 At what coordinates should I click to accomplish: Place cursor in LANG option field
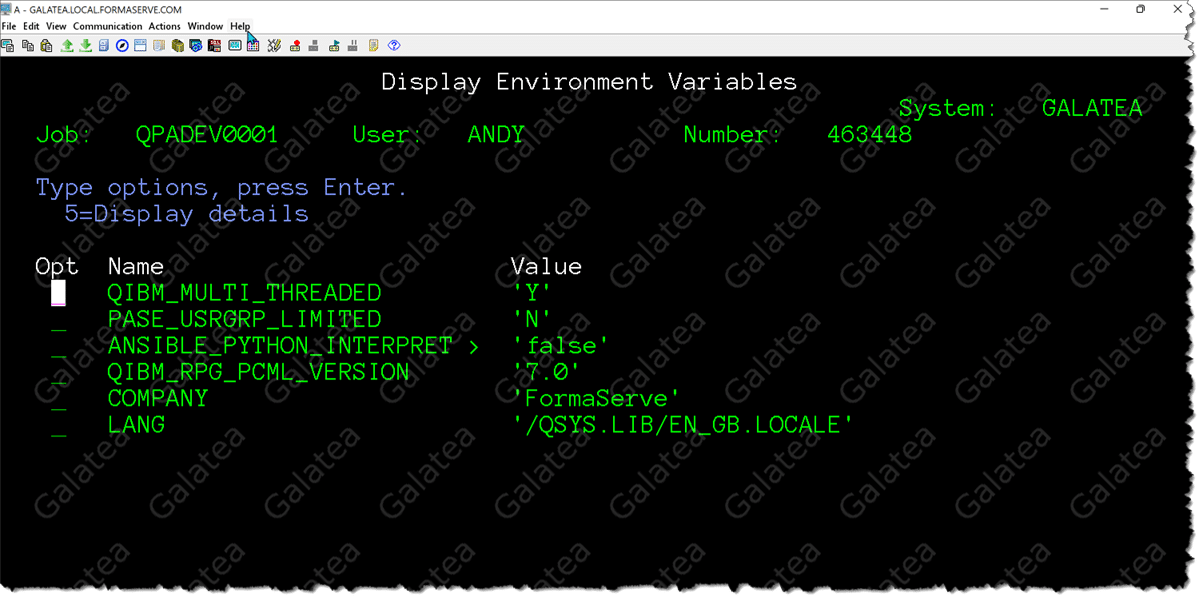59,426
